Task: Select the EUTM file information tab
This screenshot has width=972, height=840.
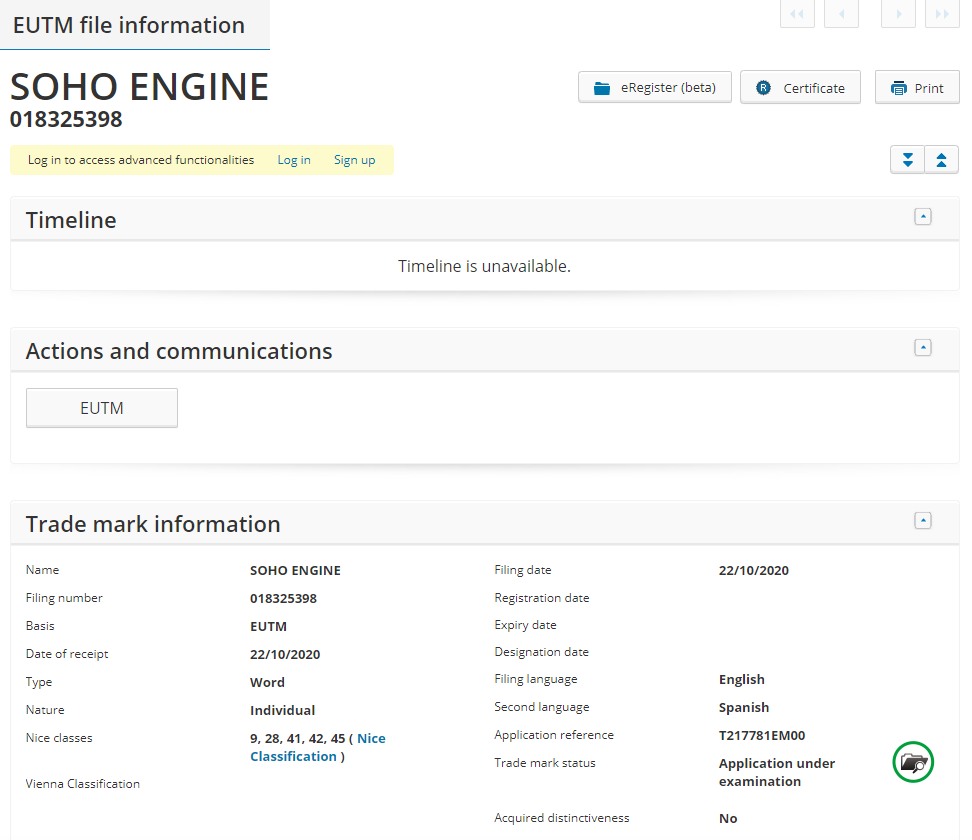Action: (130, 25)
